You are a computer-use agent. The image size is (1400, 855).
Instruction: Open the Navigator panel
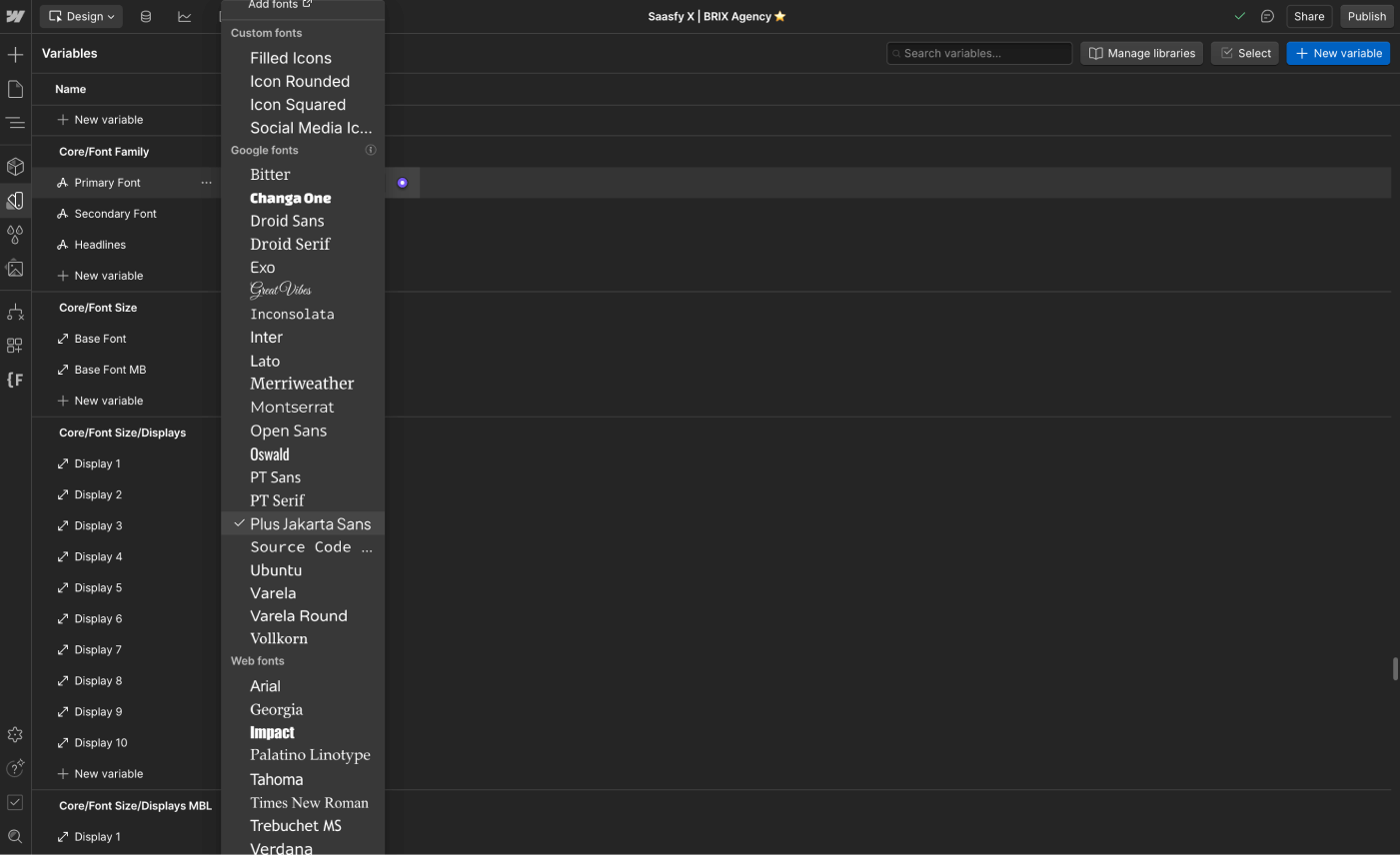pyautogui.click(x=15, y=122)
